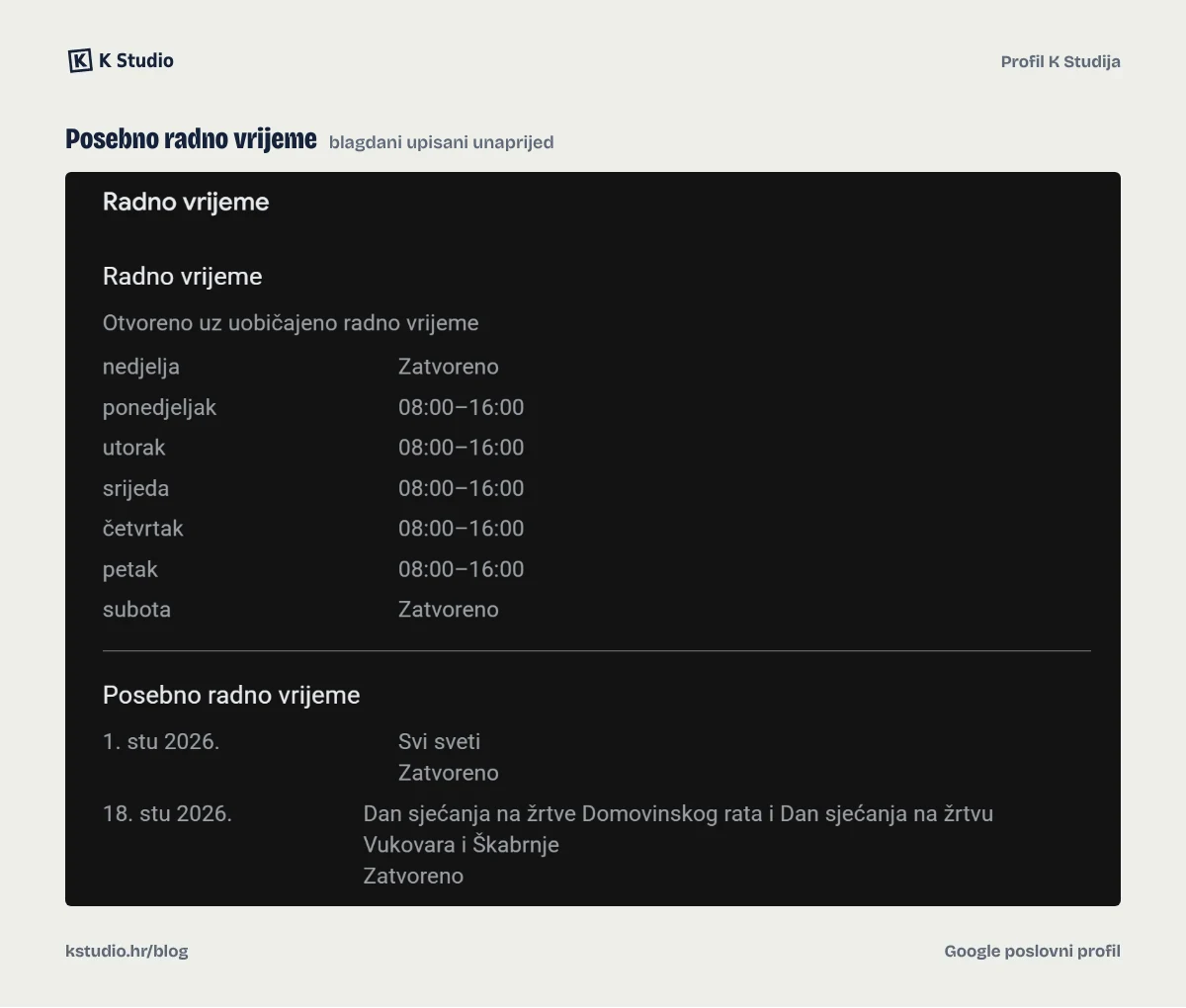The image size is (1186, 1008).
Task: Select the Posebno radno vrijeme page heading
Action: [191, 139]
